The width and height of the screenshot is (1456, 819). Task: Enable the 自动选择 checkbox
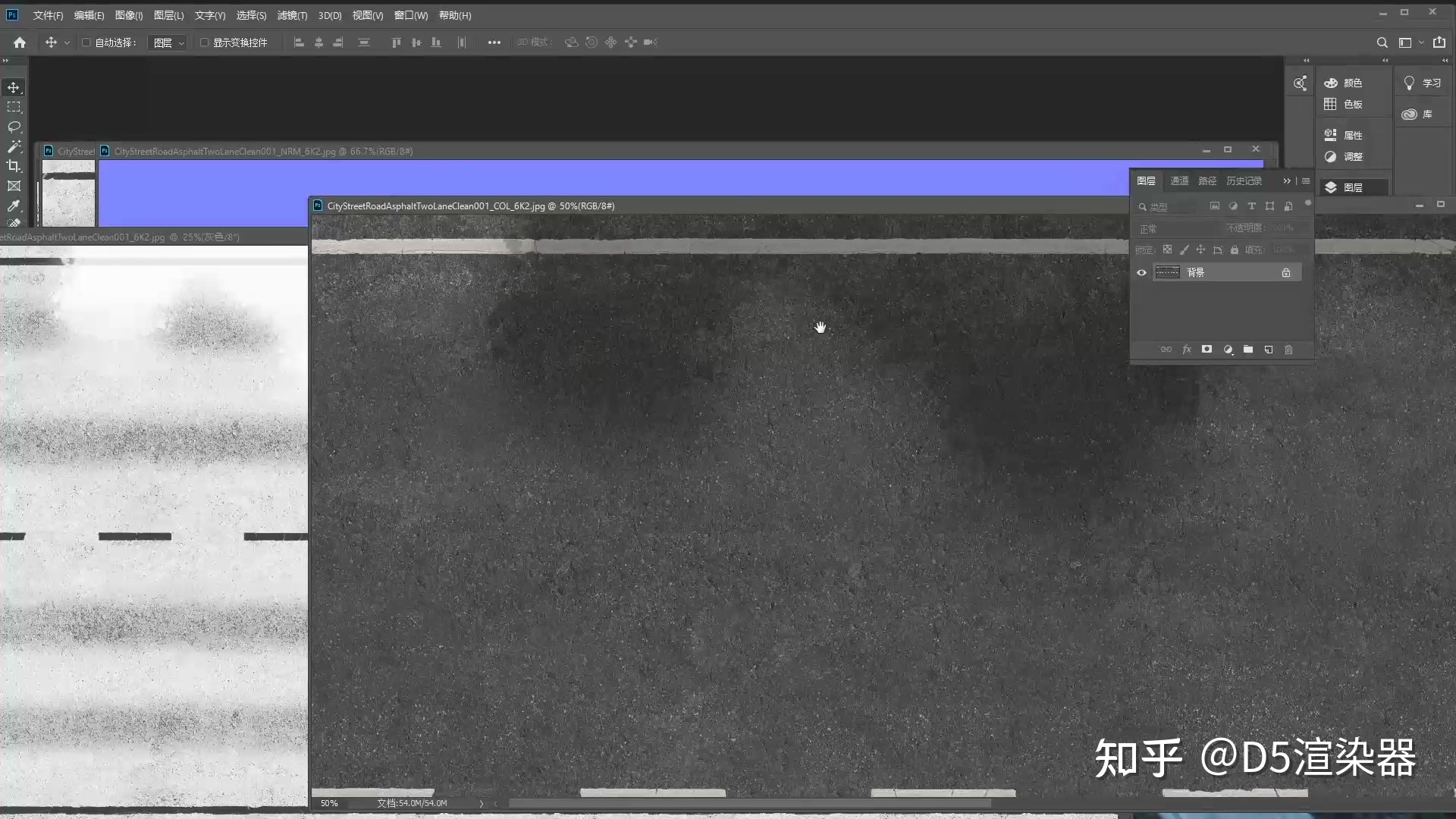click(86, 42)
